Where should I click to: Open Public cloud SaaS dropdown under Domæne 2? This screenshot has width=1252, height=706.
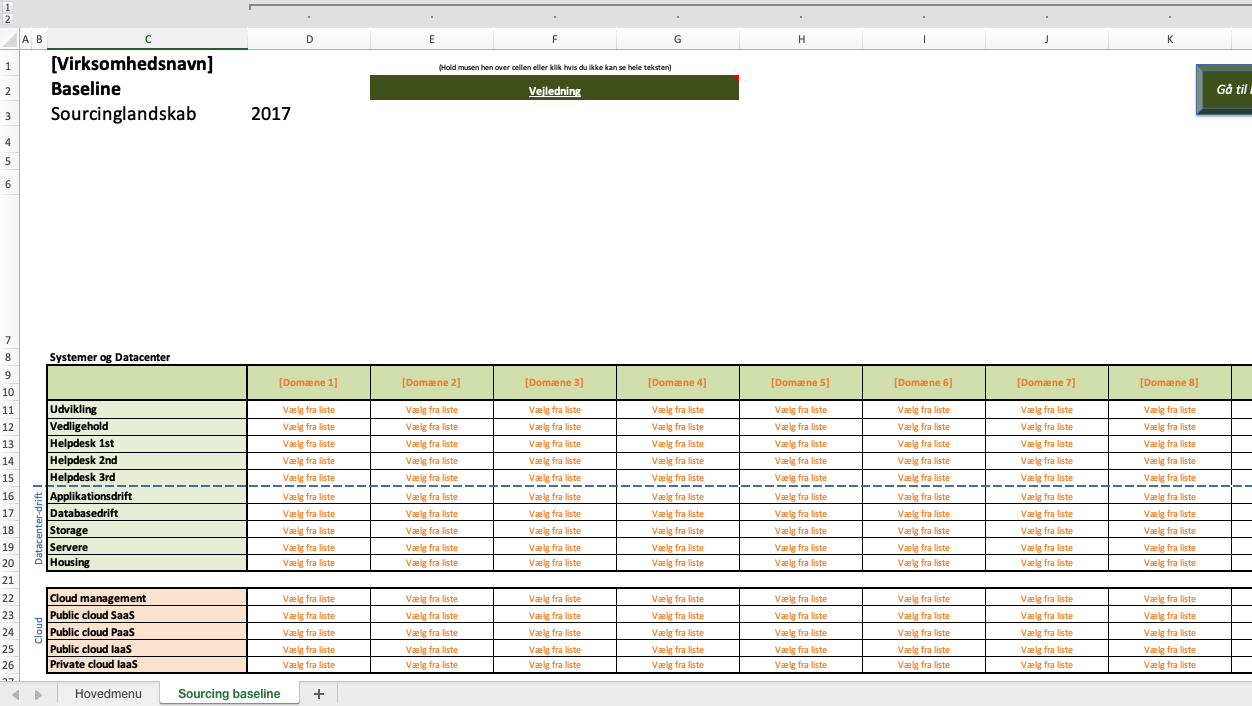tap(431, 616)
